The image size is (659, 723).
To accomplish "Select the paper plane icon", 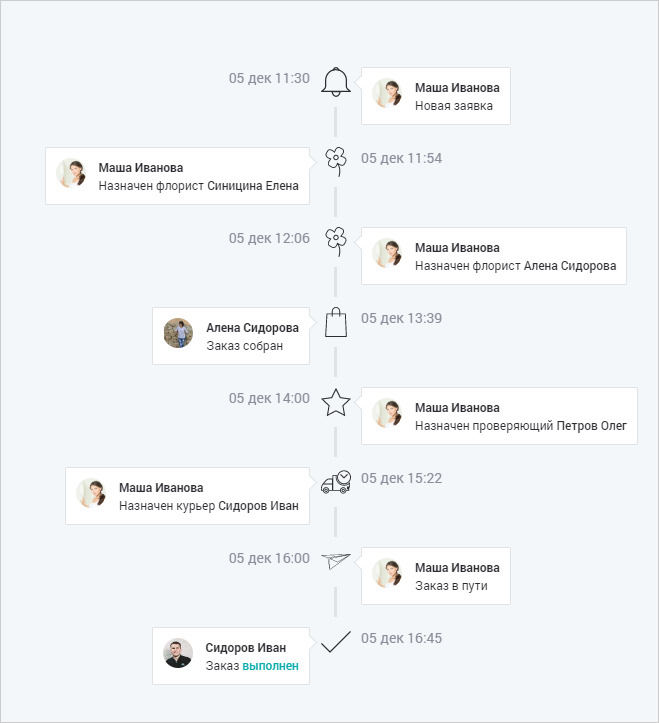I will (x=336, y=561).
